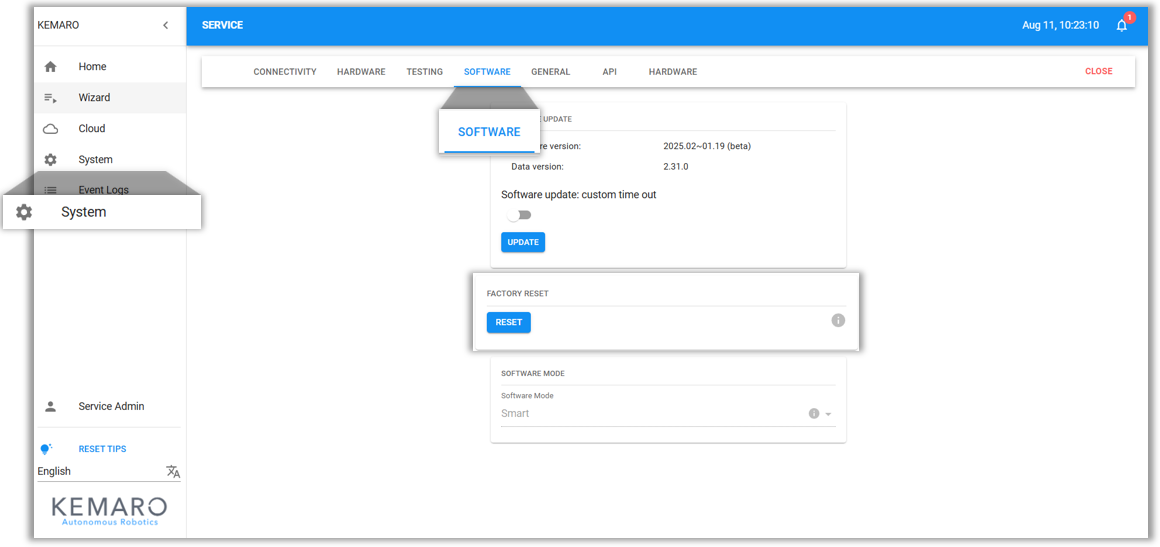Open Wizard in the sidebar
This screenshot has width=1160, height=547.
click(109, 98)
